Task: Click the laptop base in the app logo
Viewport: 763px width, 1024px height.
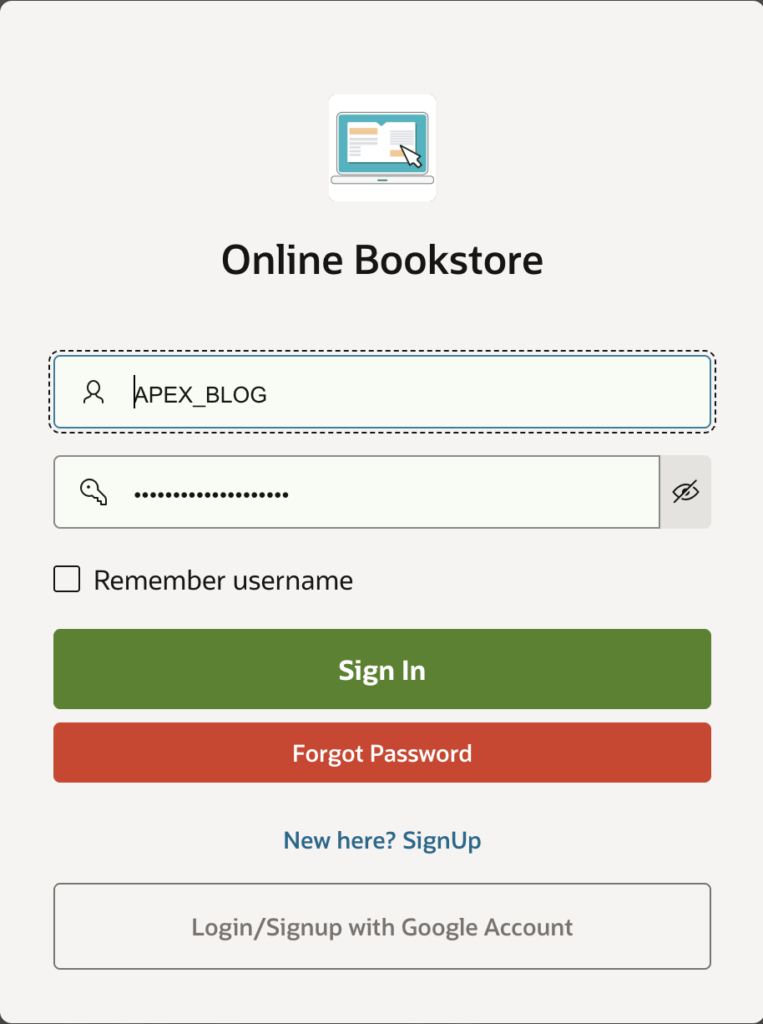Action: (x=382, y=180)
